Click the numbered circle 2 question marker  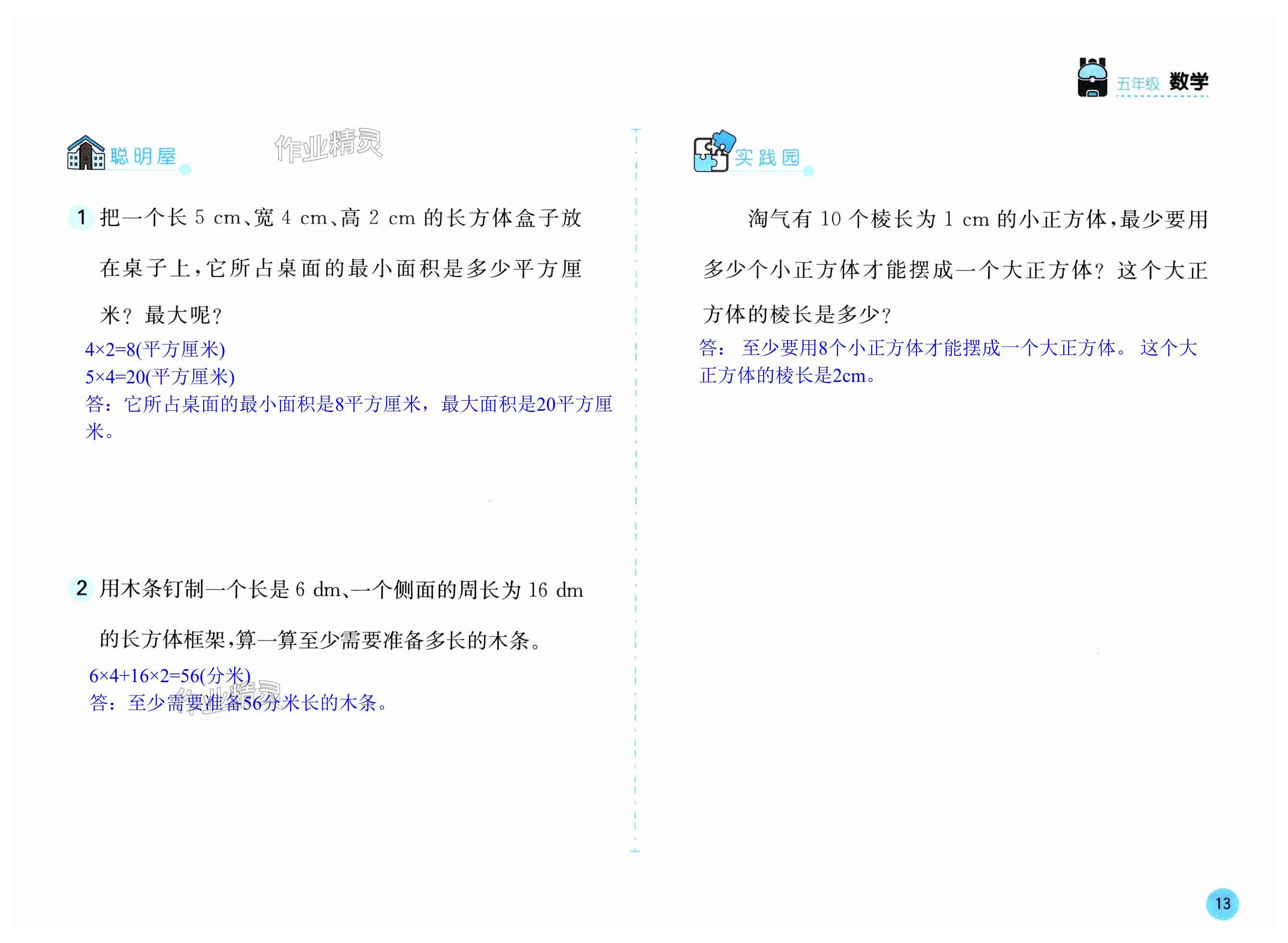click(81, 588)
